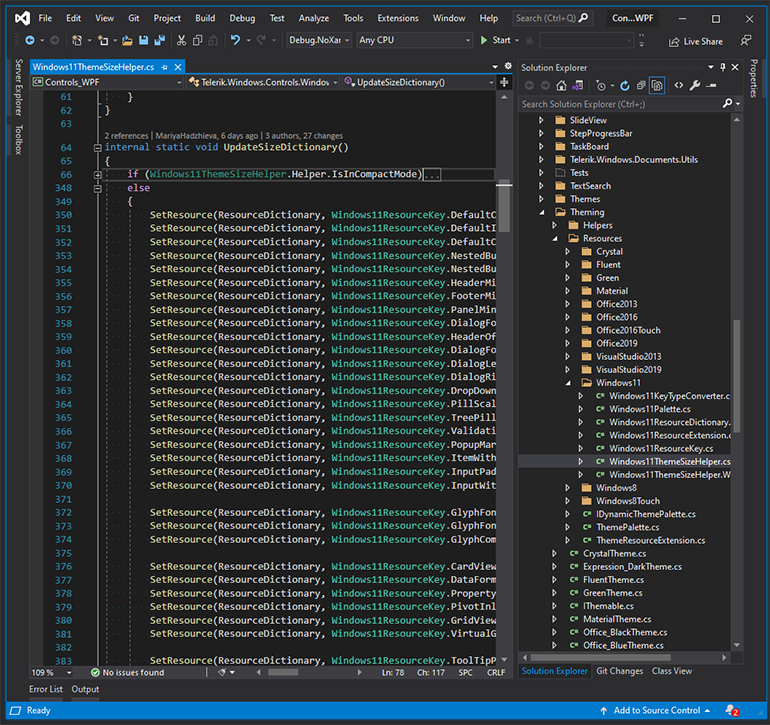Screen dimensions: 770x725
Task: Toggle the Show All Files button
Action: tap(657, 86)
